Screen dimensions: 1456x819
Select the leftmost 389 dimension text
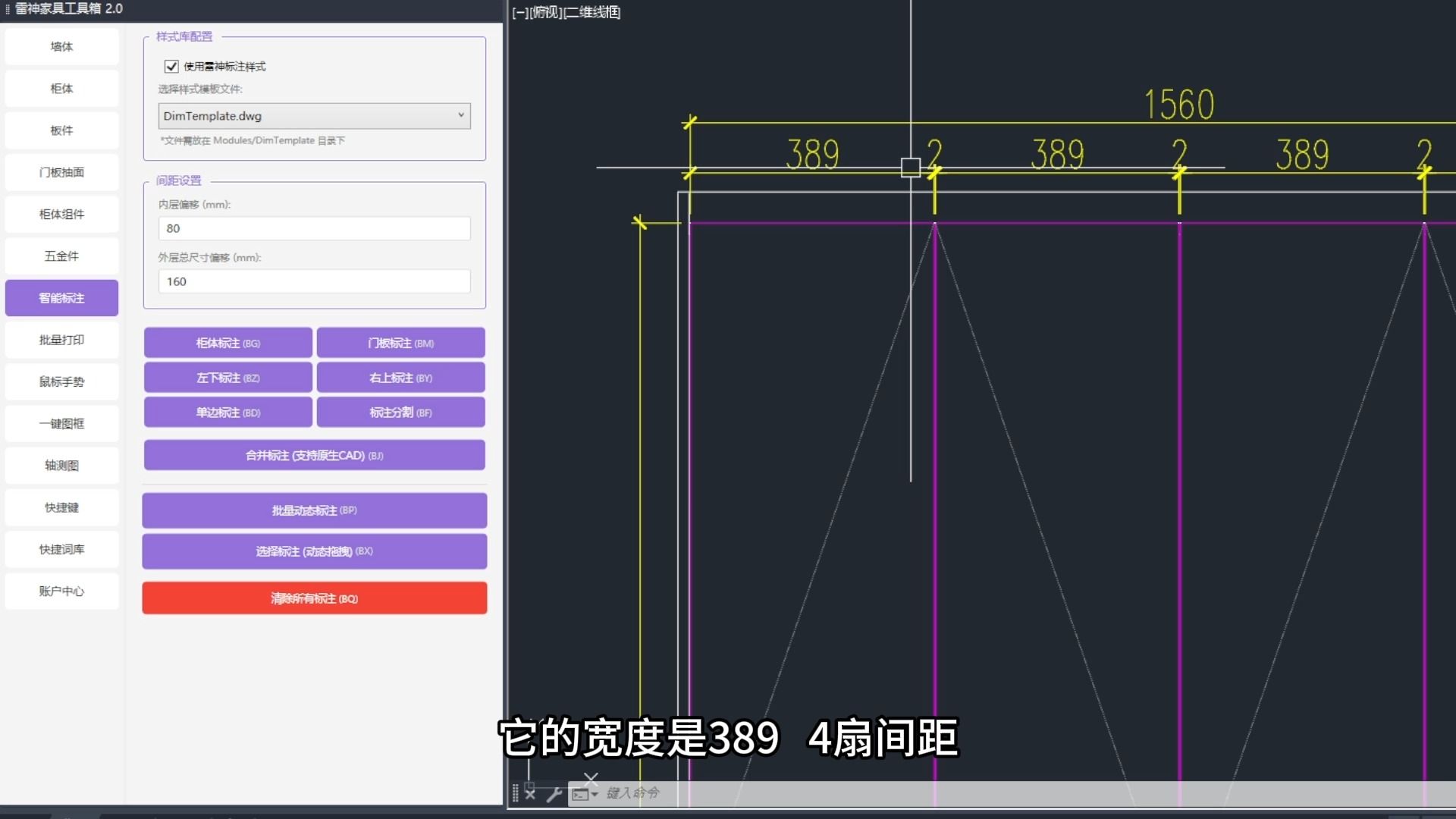812,154
